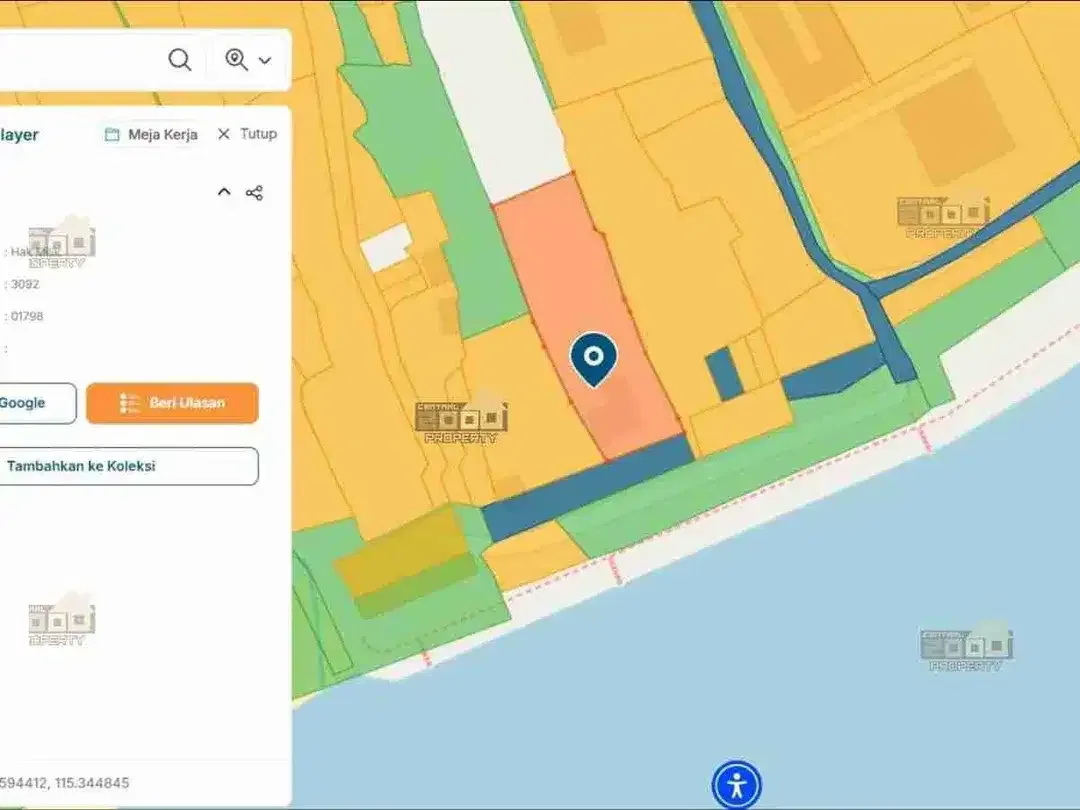Share the parcel using share icon
The height and width of the screenshot is (810, 1080).
254,193
